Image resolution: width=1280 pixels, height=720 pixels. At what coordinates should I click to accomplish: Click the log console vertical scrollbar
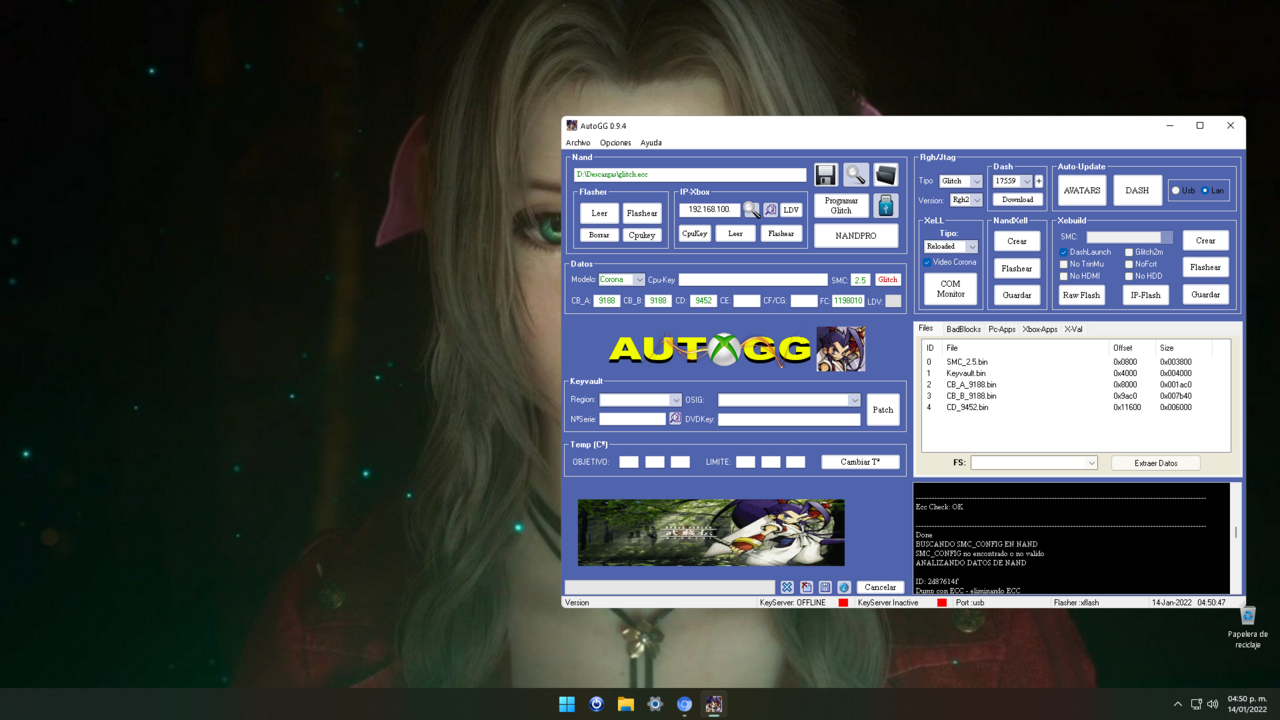[1236, 538]
